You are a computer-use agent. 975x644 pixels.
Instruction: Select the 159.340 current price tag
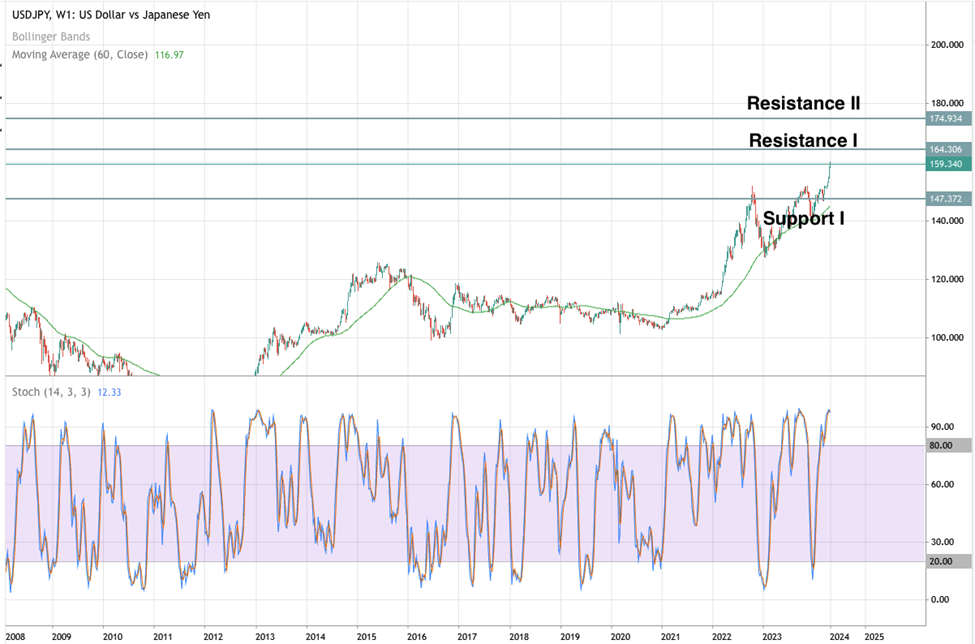945,164
